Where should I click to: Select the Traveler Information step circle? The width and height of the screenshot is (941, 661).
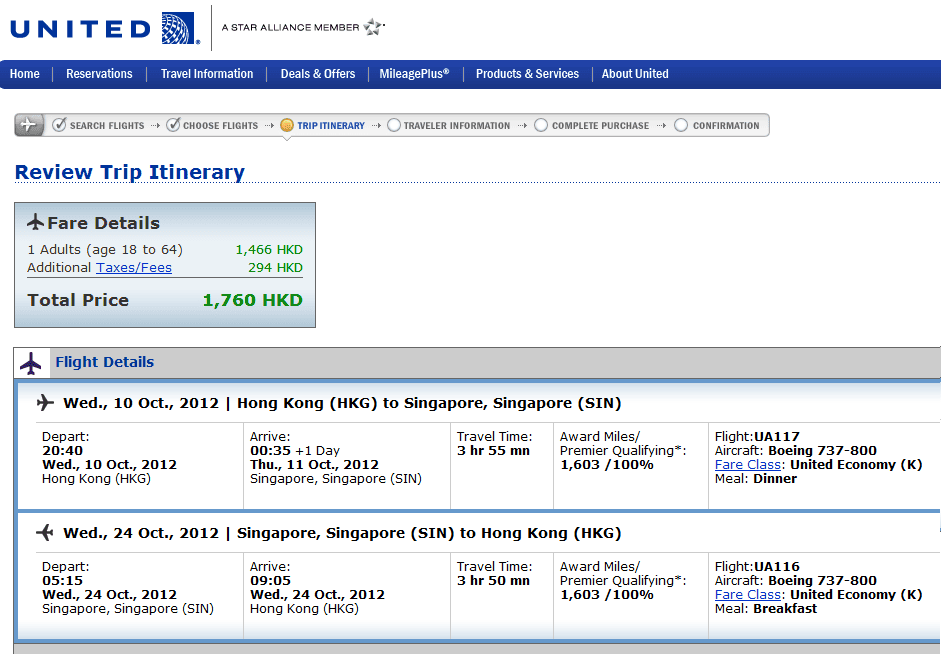click(394, 125)
